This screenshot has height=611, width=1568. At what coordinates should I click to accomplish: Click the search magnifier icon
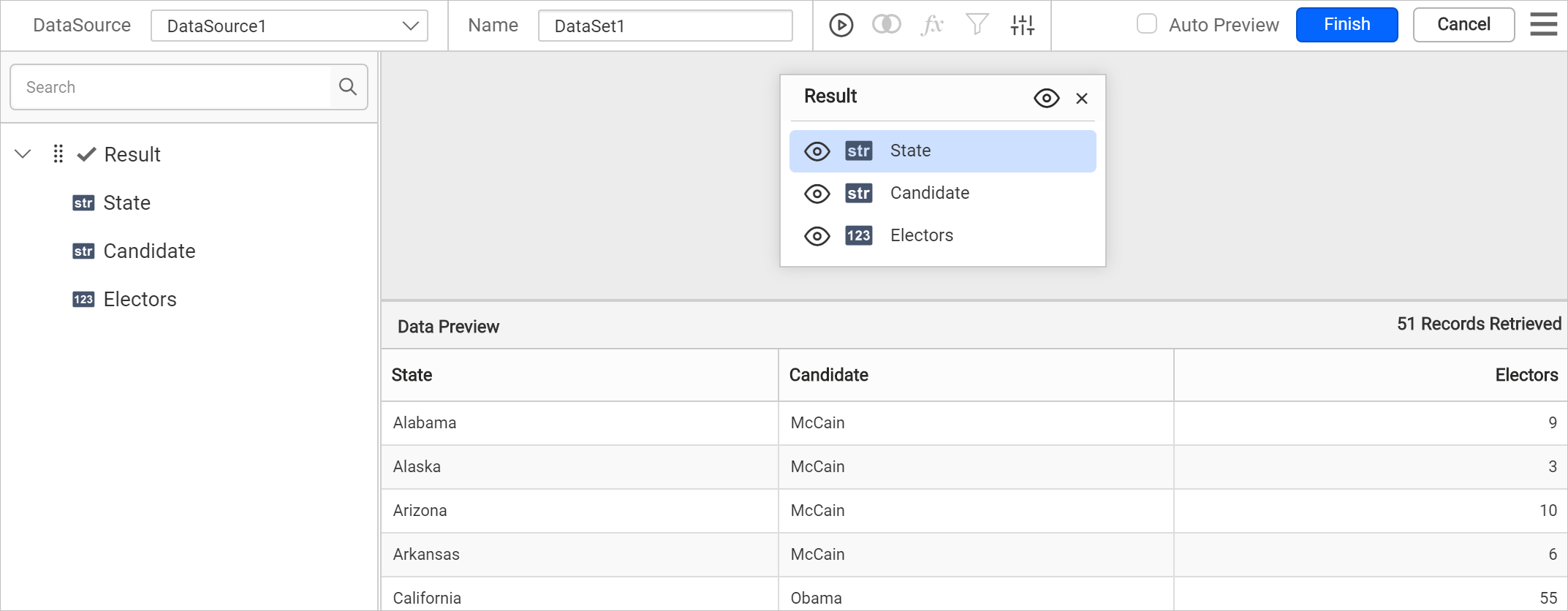[348, 87]
